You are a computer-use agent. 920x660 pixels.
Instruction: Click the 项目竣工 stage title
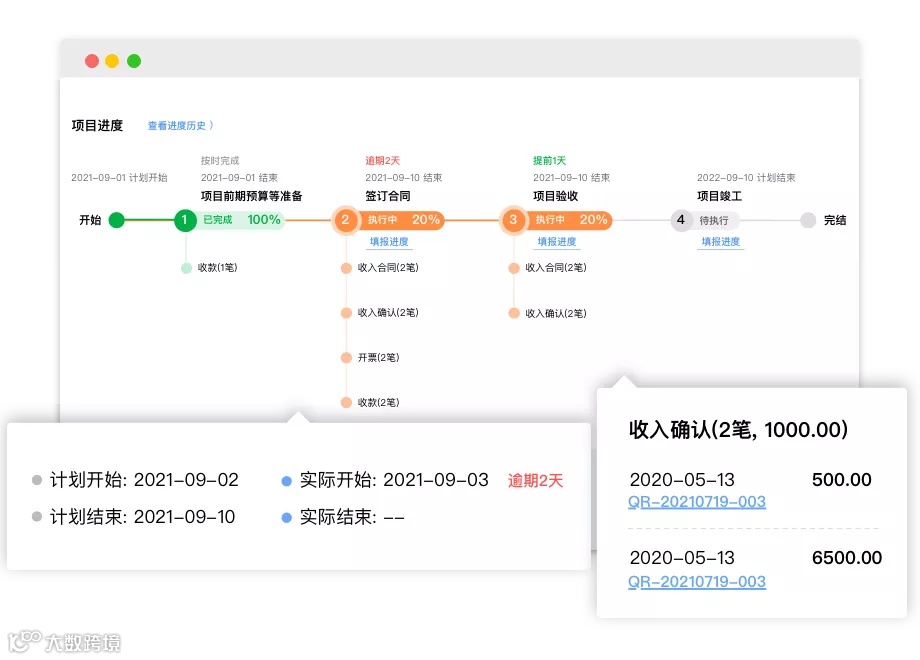tap(719, 196)
